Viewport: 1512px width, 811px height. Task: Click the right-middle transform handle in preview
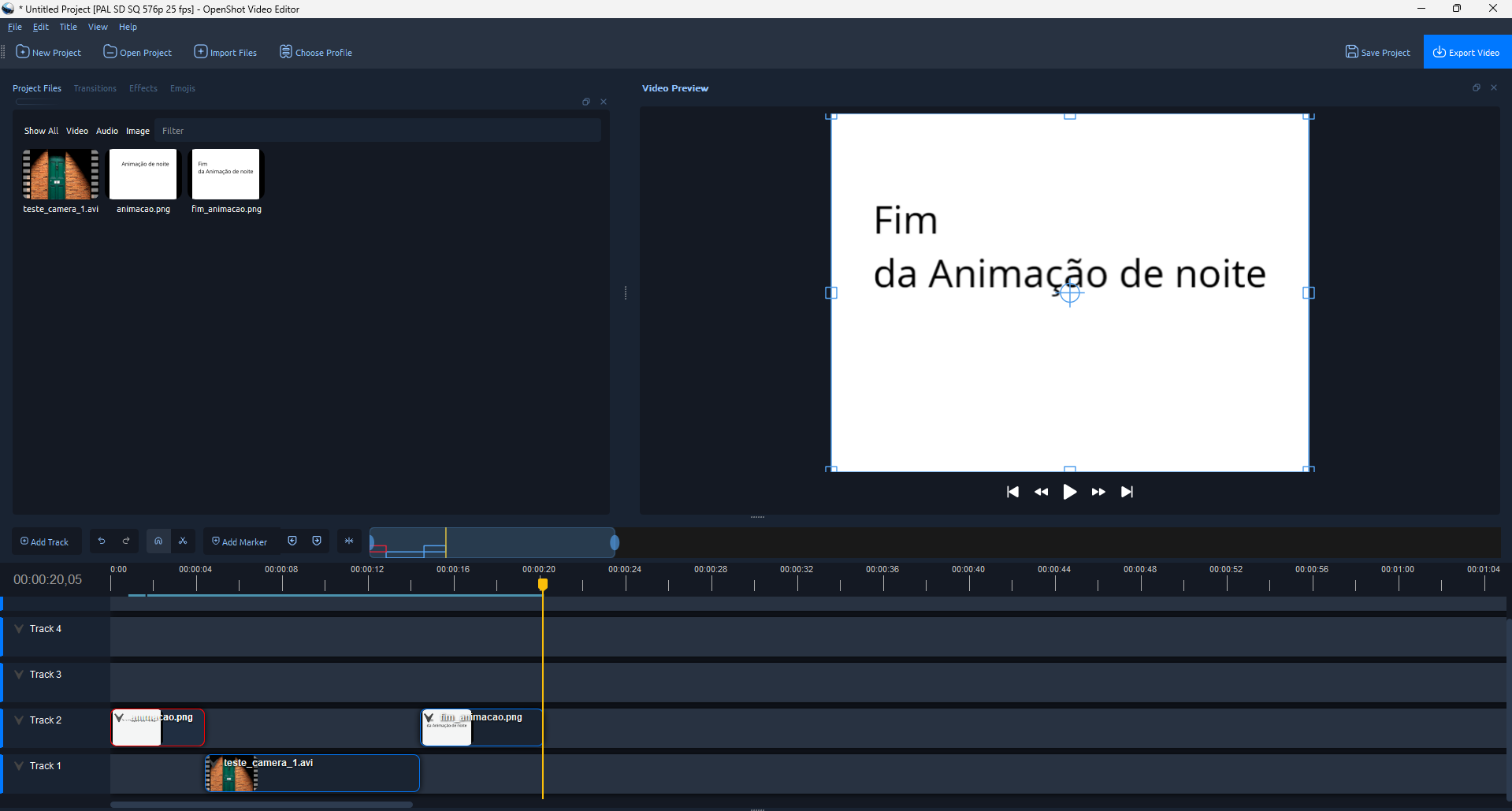pyautogui.click(x=1309, y=293)
